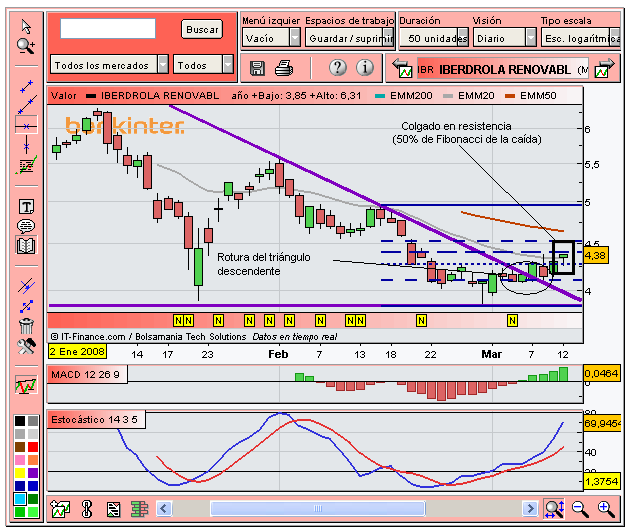Select the speech bubble comment tool
This screenshot has width=629, height=531.
tap(26, 226)
